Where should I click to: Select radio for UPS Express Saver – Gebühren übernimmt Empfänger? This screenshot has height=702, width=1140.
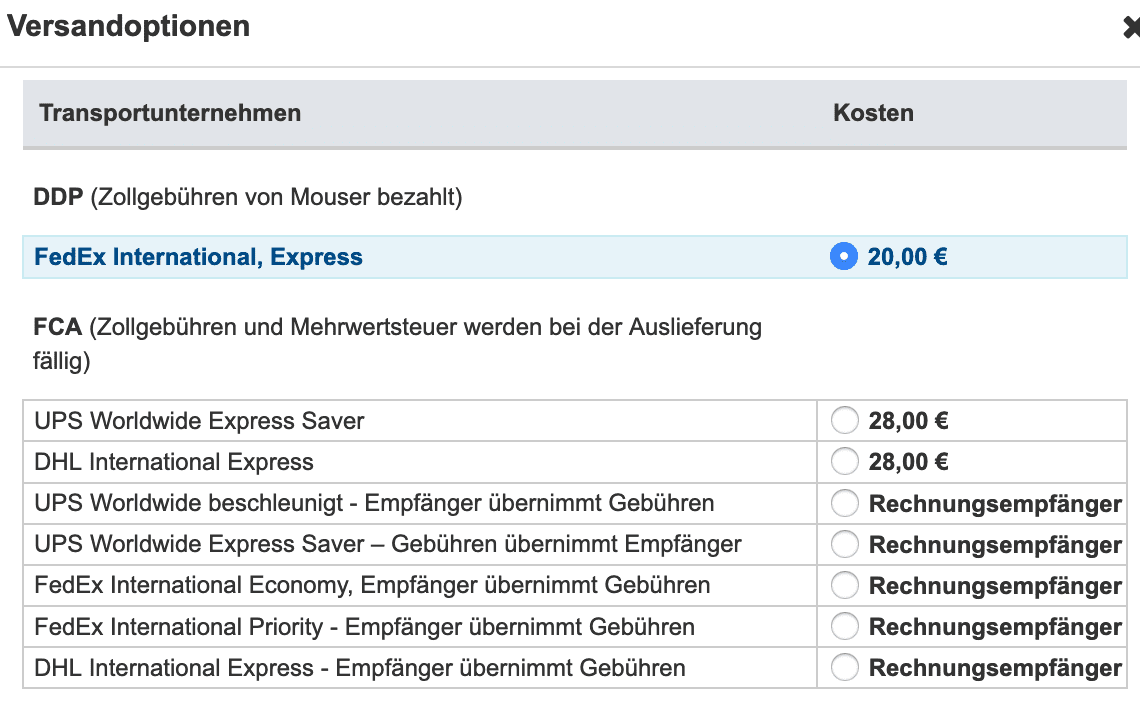845,544
